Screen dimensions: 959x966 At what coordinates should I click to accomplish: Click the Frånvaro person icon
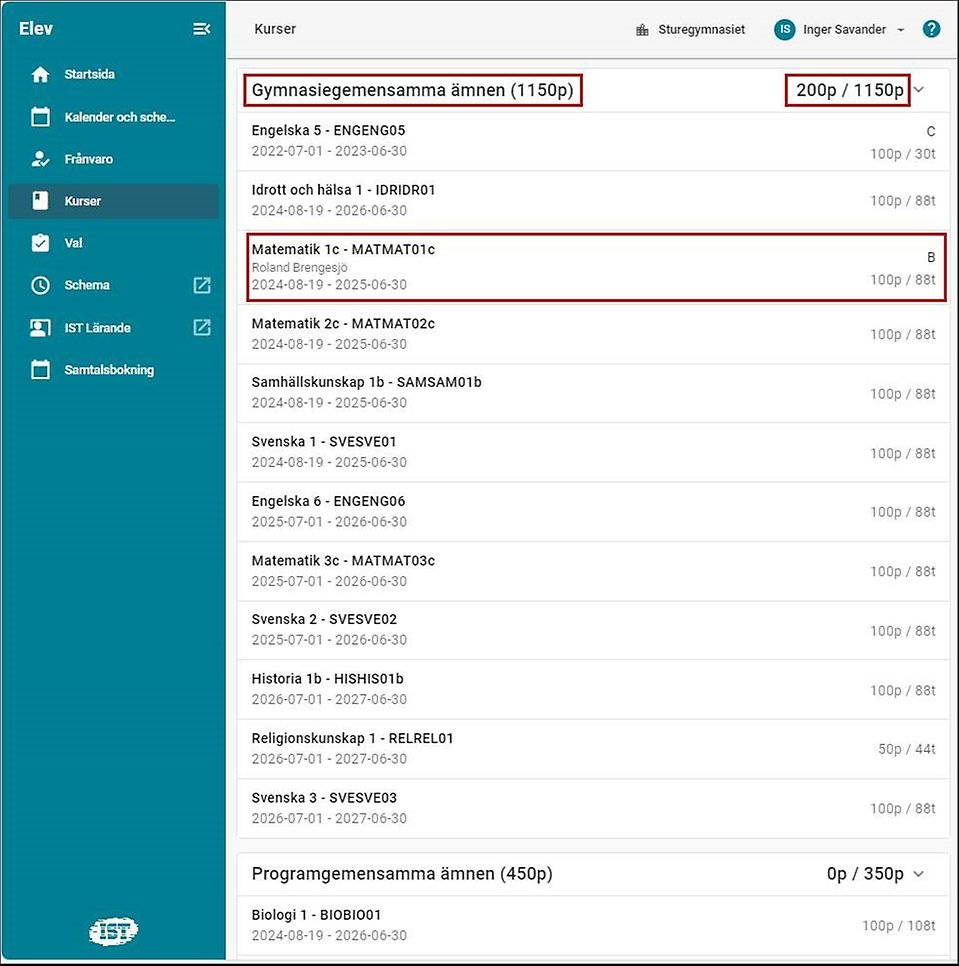click(x=40, y=159)
